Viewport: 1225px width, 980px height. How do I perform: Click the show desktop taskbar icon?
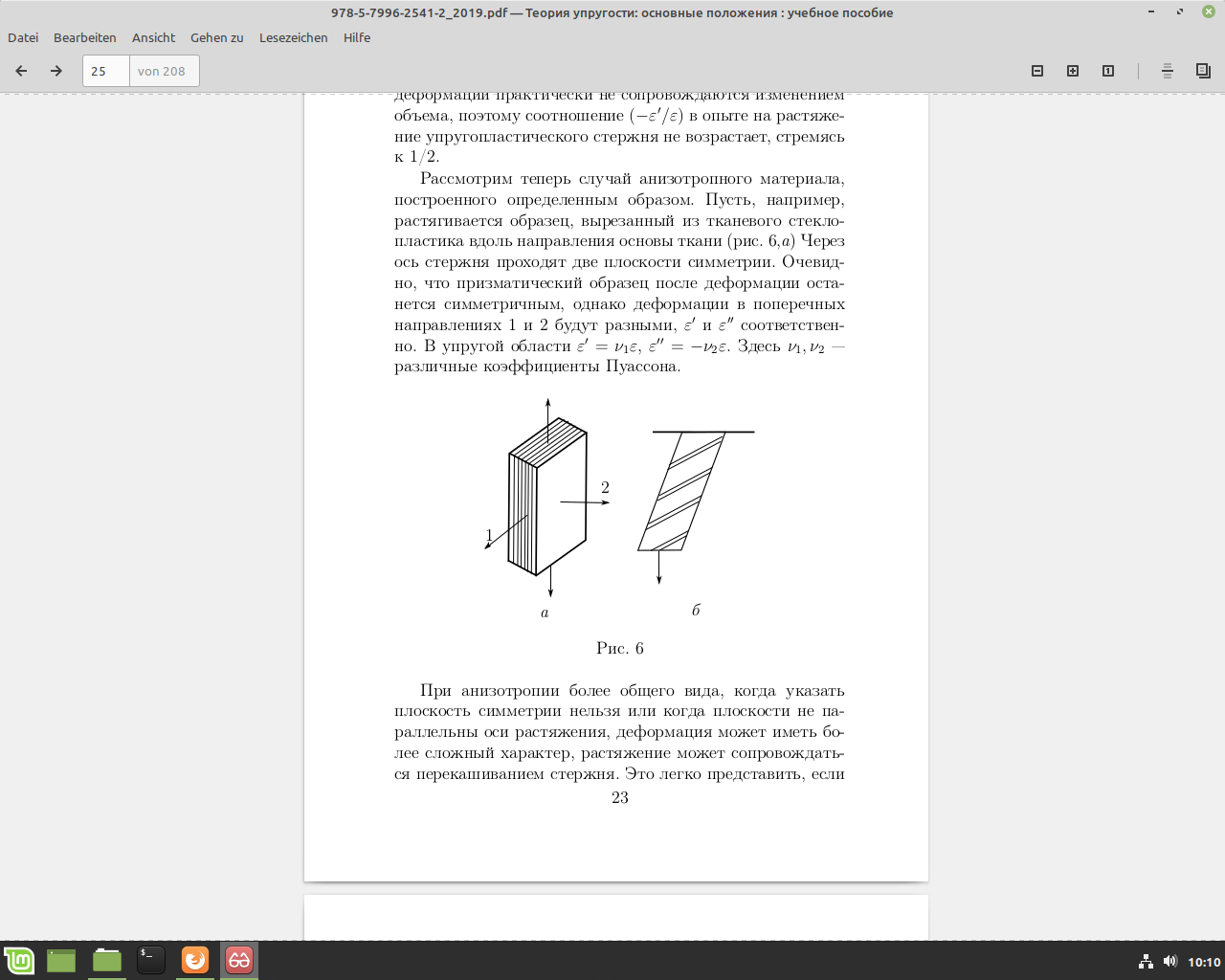[x=61, y=960]
